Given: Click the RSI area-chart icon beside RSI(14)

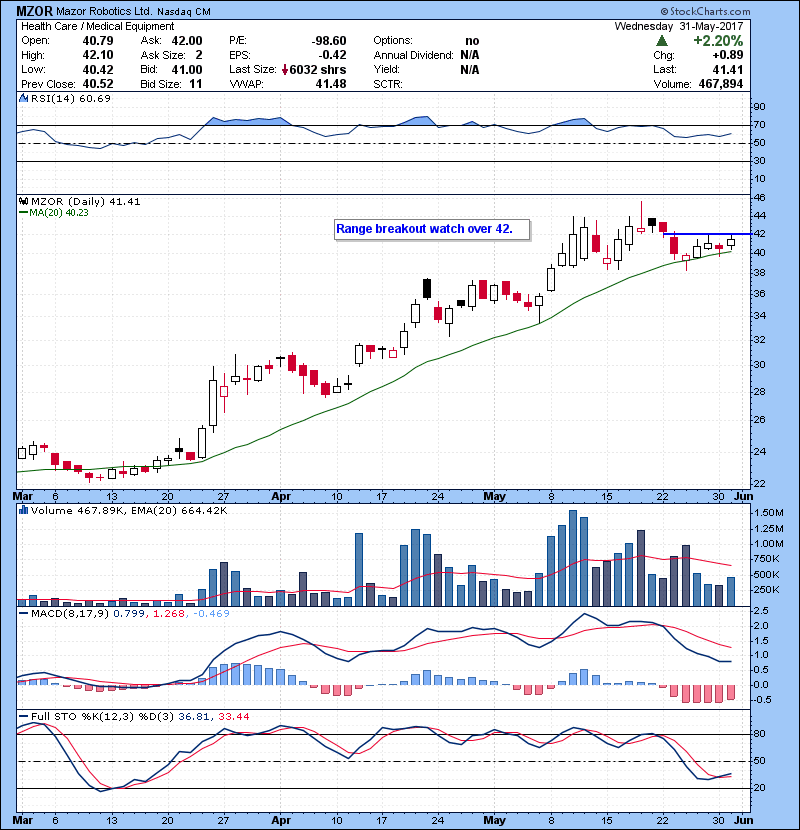Looking at the screenshot, I should click(23, 98).
